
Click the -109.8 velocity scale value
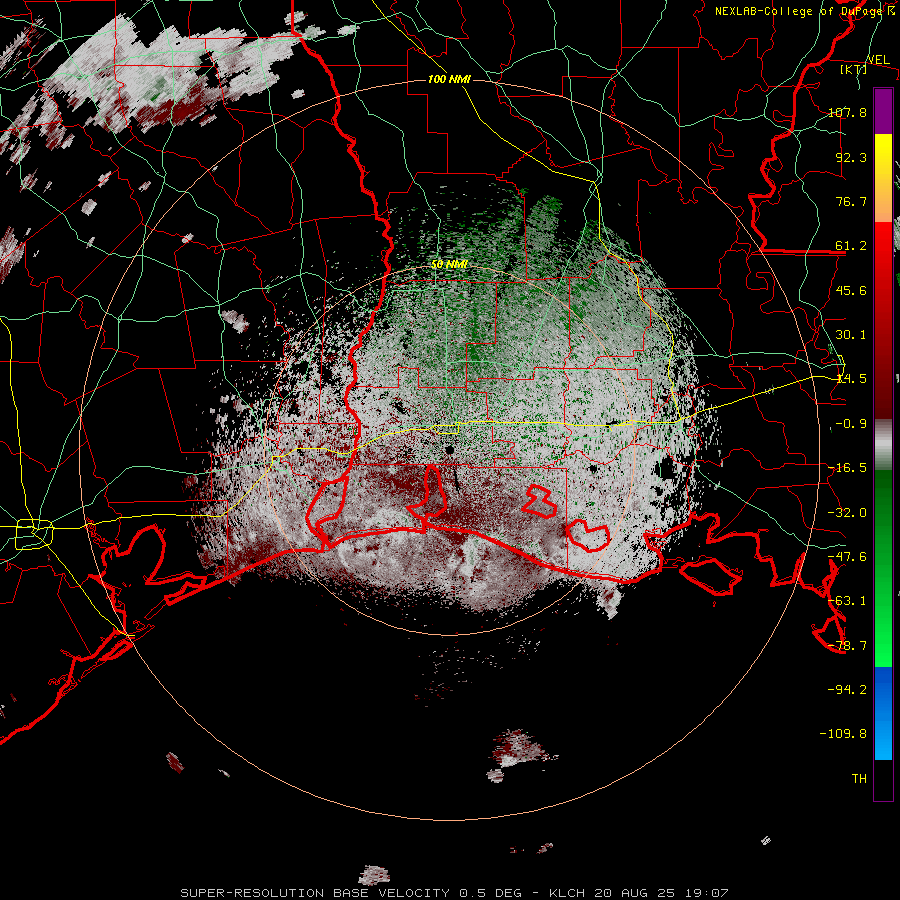point(843,734)
